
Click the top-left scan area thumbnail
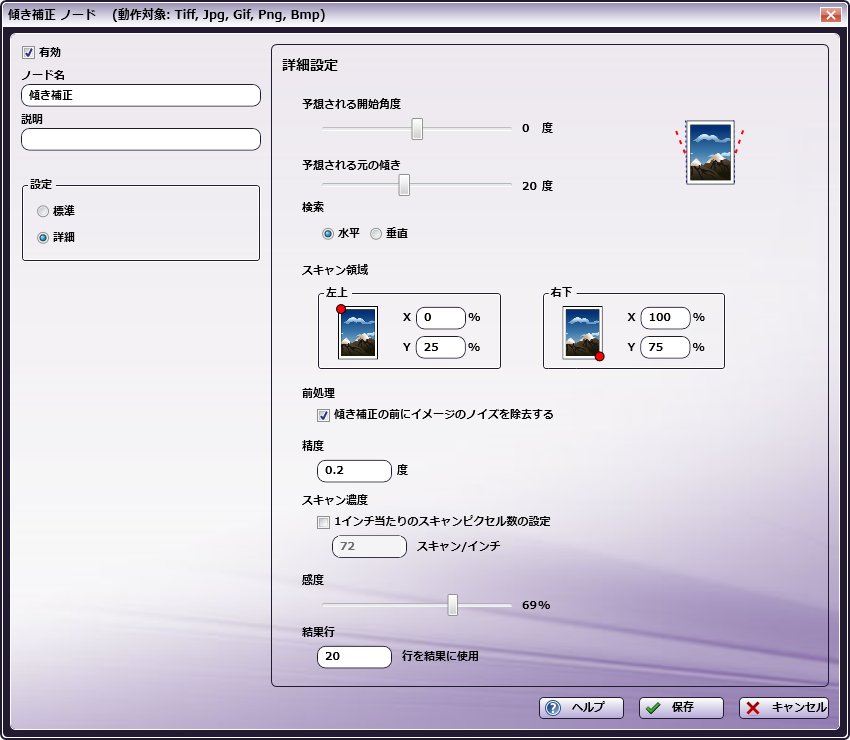pos(358,332)
